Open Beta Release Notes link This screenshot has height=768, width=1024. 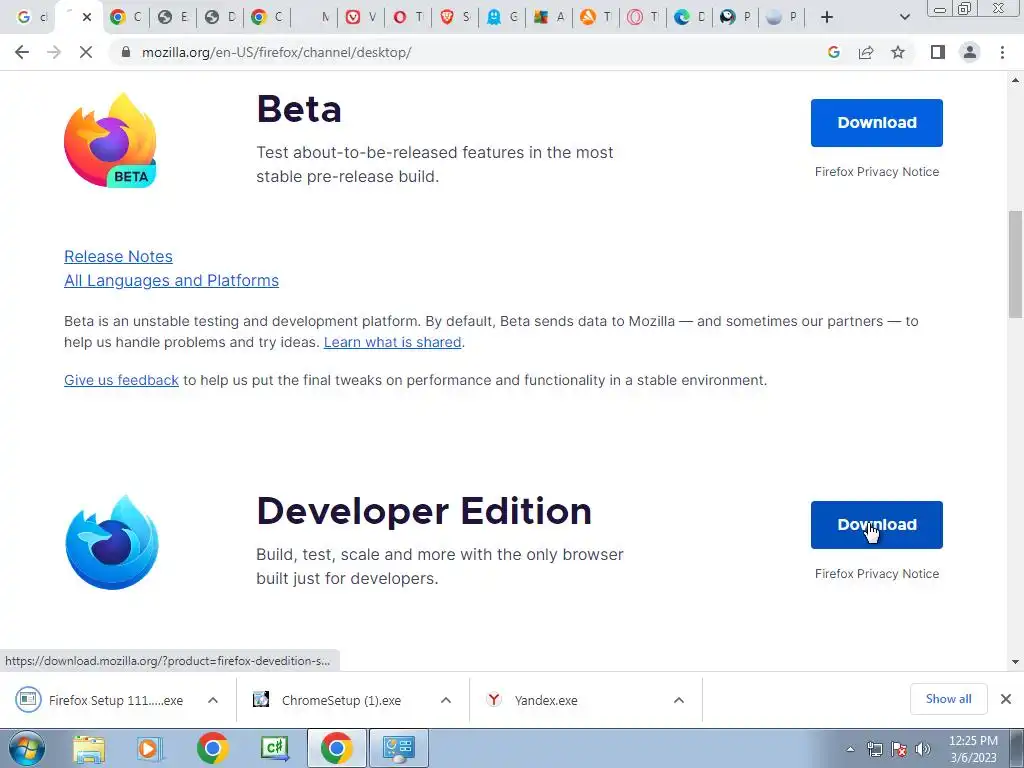[x=118, y=256]
